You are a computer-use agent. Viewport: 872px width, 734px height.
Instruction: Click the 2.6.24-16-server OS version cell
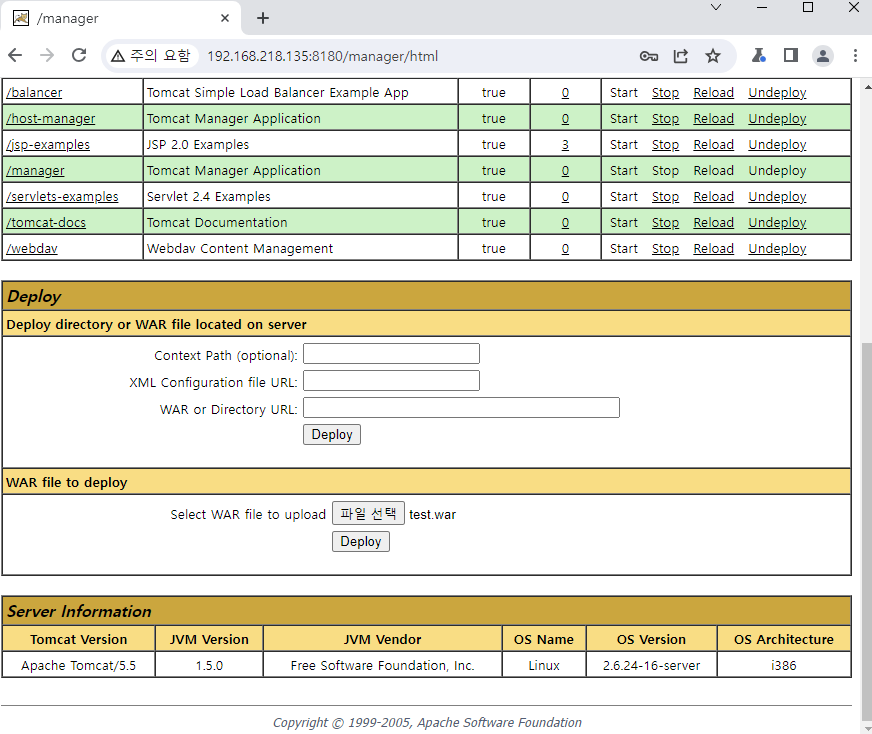pyautogui.click(x=651, y=665)
